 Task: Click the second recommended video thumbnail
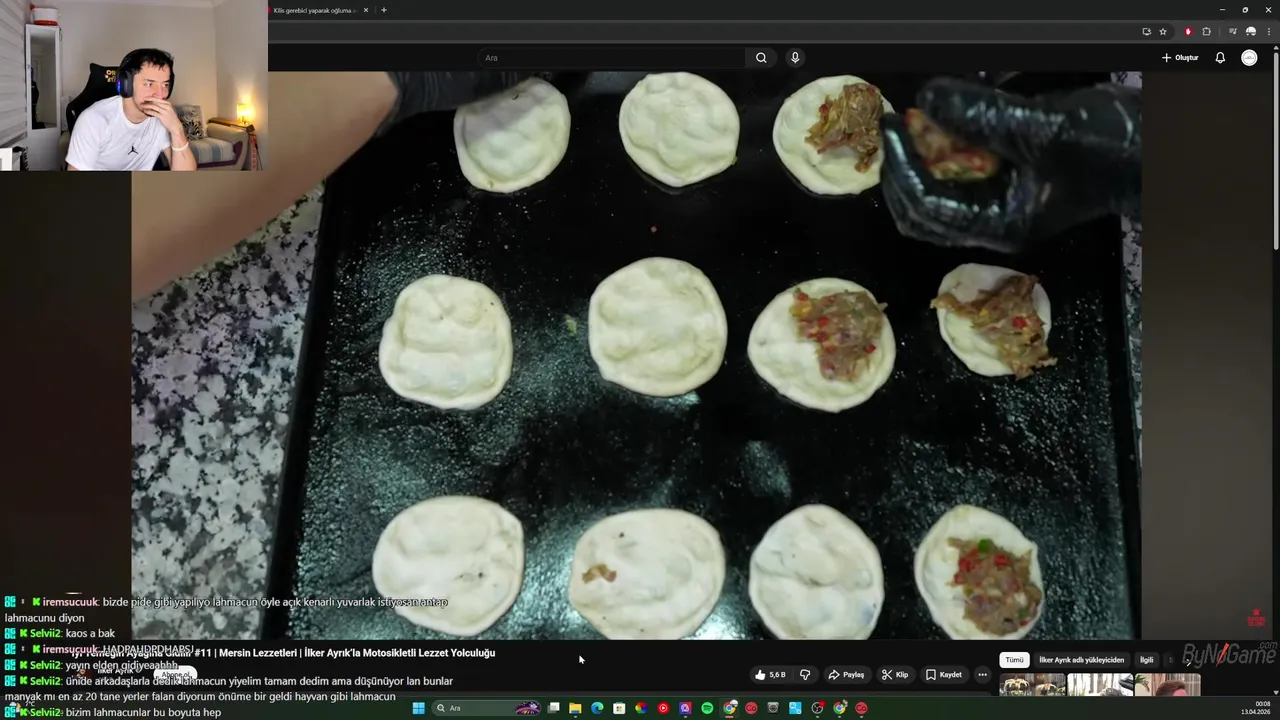tap(1100, 686)
